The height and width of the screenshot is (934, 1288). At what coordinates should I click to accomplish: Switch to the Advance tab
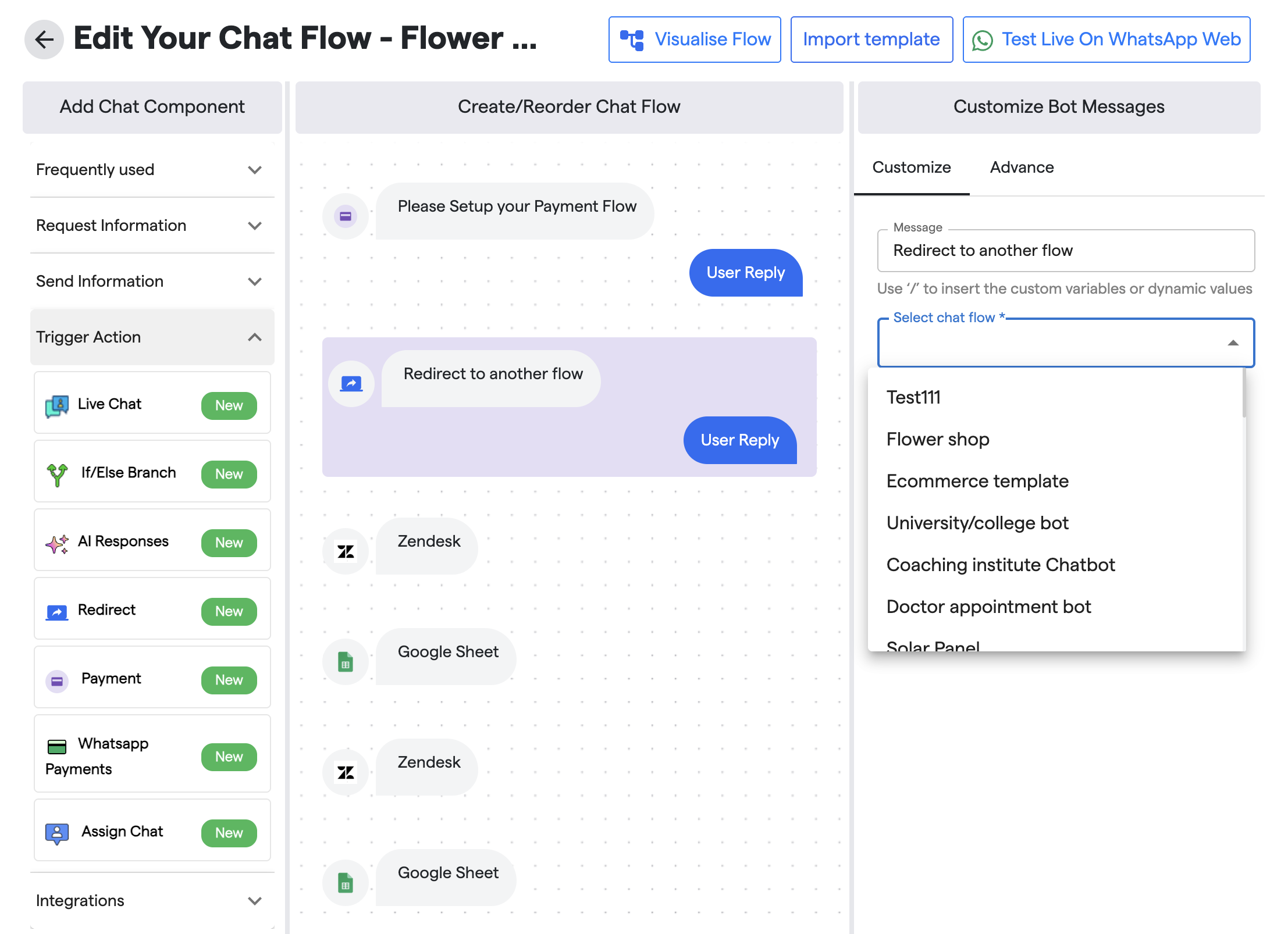tap(1022, 167)
